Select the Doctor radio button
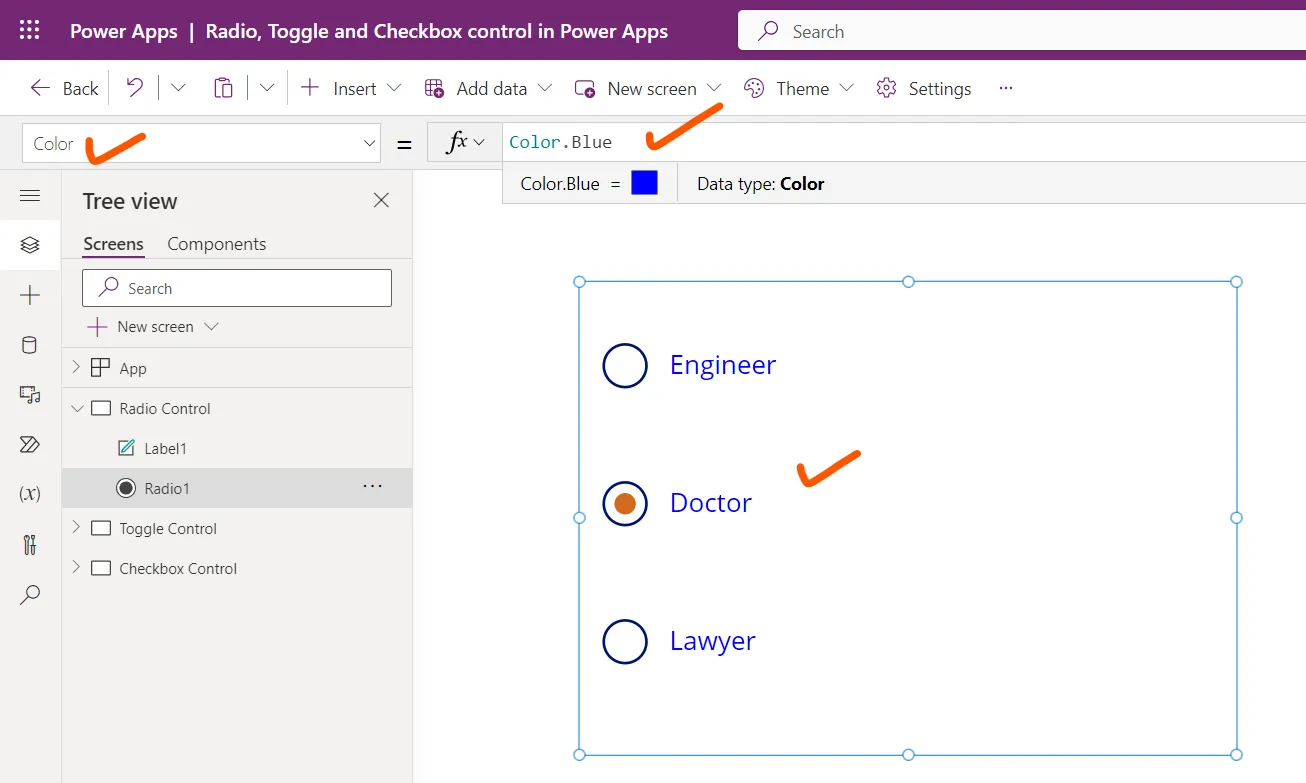 tap(624, 503)
